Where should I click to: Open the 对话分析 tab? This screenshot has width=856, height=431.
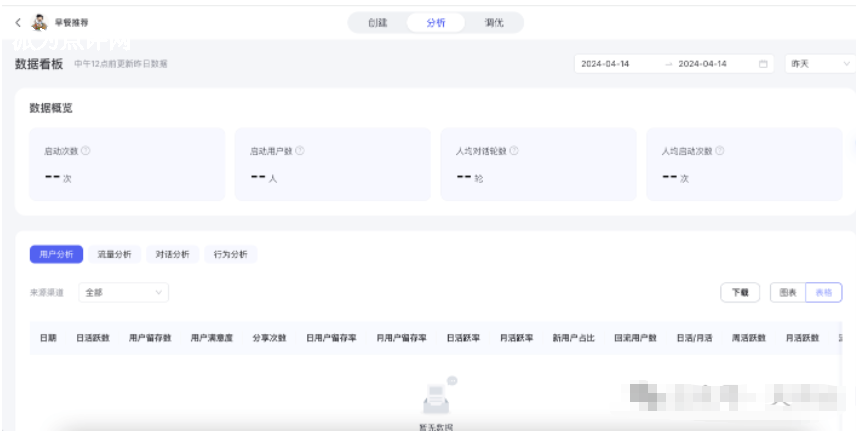tap(173, 255)
